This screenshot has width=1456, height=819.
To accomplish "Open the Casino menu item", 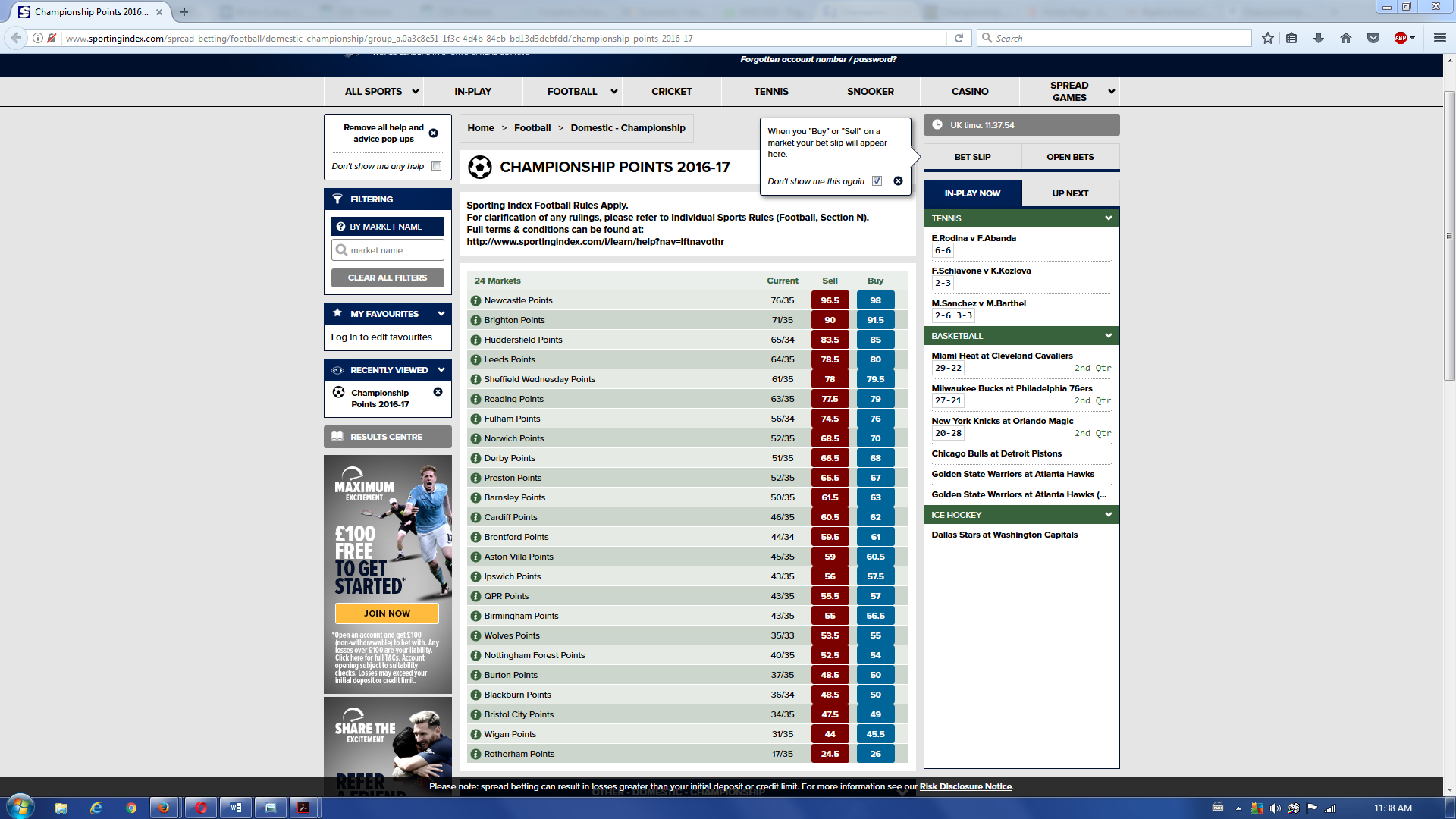I will (x=970, y=92).
